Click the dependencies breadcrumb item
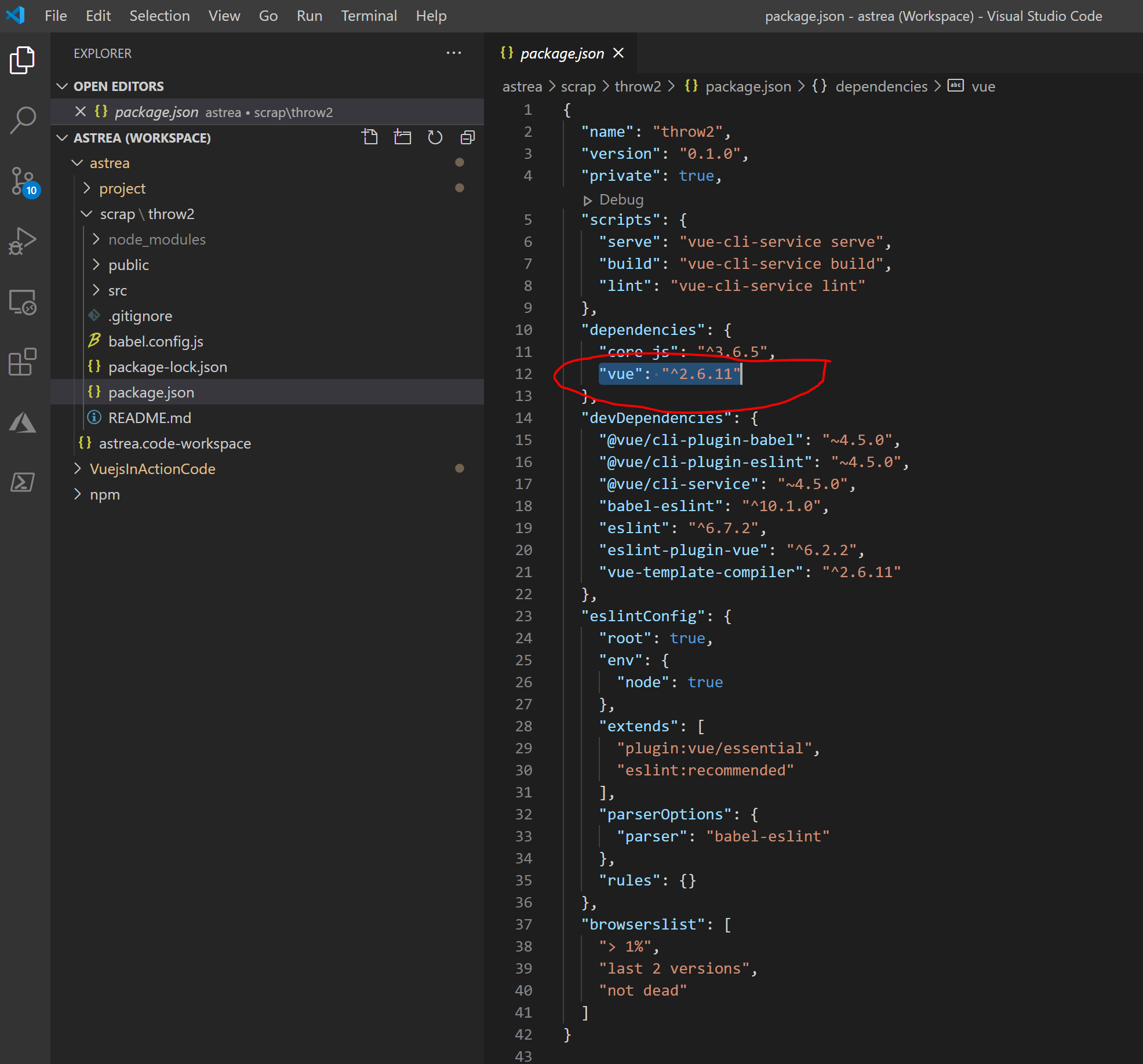This screenshot has width=1143, height=1064. [x=881, y=86]
